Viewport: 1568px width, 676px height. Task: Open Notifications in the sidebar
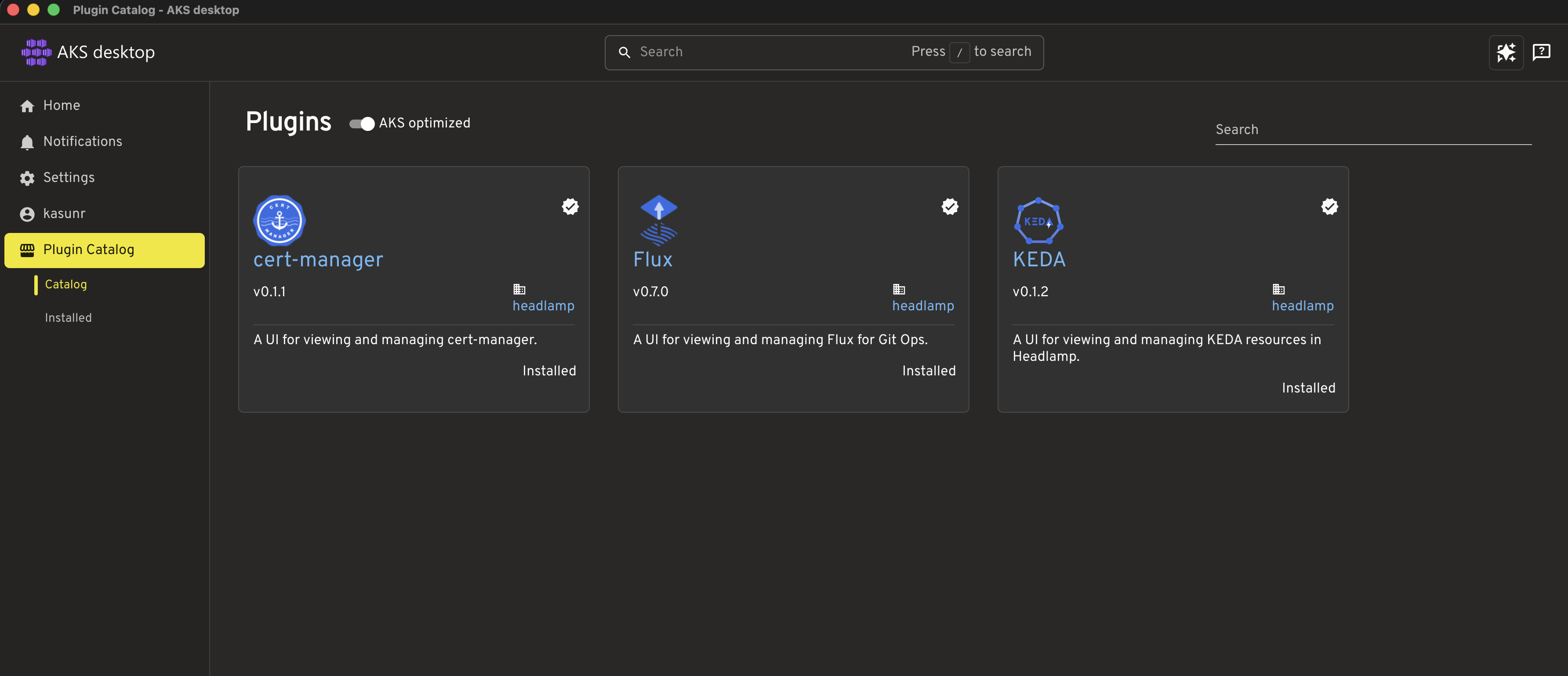pyautogui.click(x=105, y=142)
